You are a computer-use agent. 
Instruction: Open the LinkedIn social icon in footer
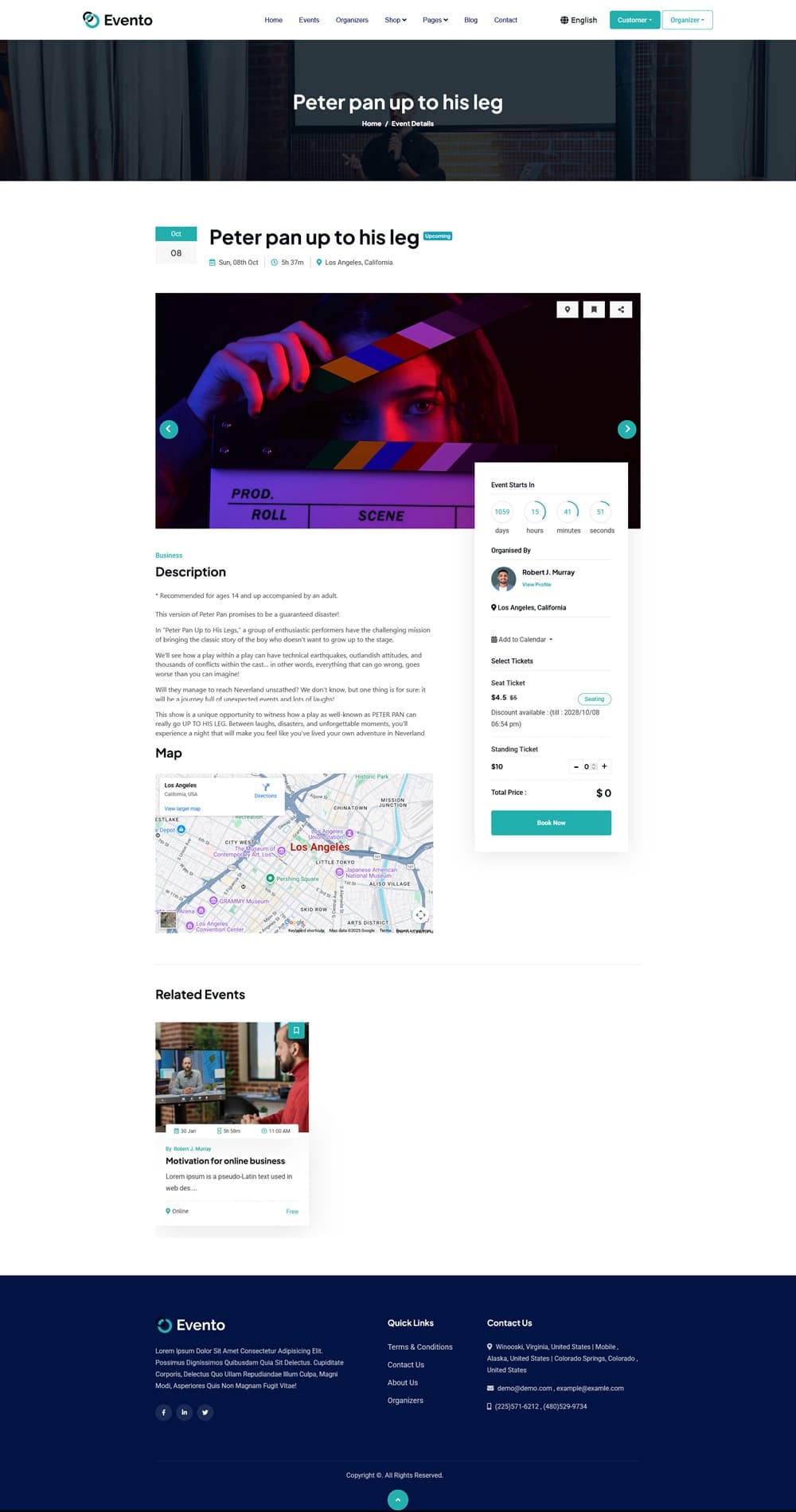point(184,1413)
